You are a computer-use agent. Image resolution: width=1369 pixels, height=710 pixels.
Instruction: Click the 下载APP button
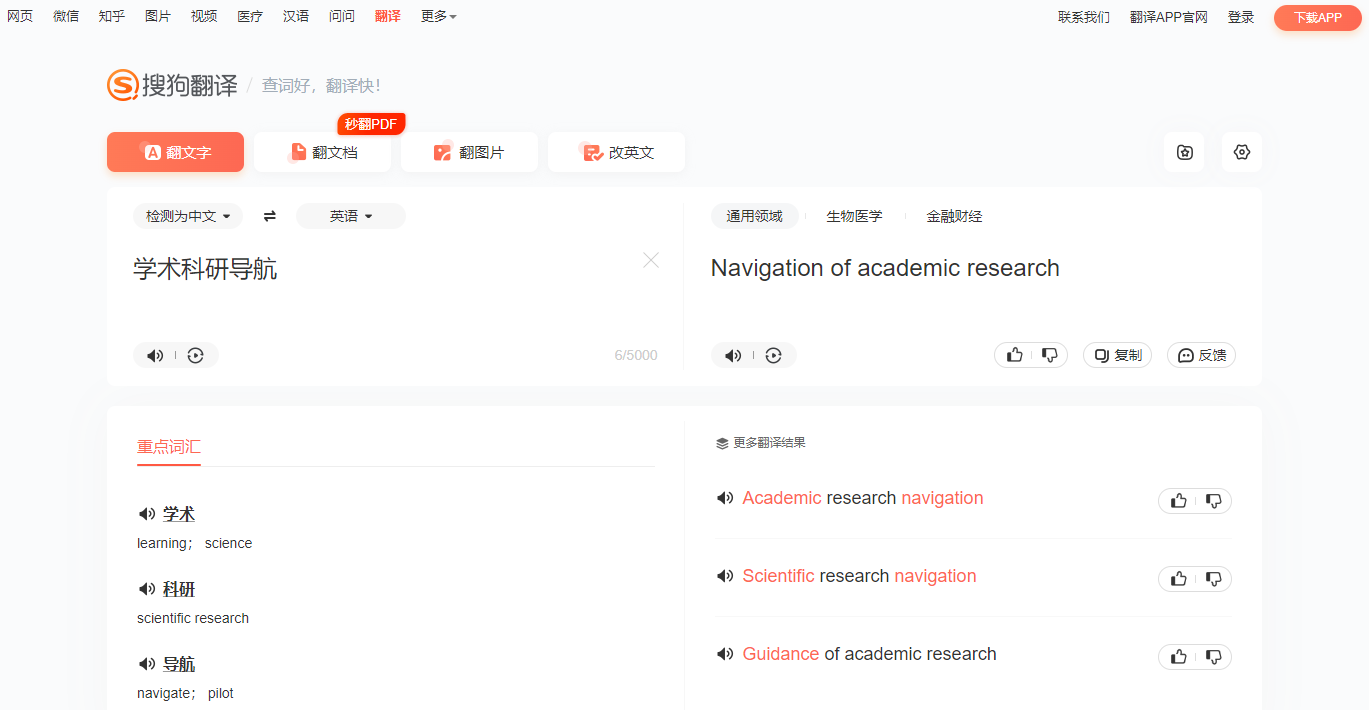click(1318, 17)
